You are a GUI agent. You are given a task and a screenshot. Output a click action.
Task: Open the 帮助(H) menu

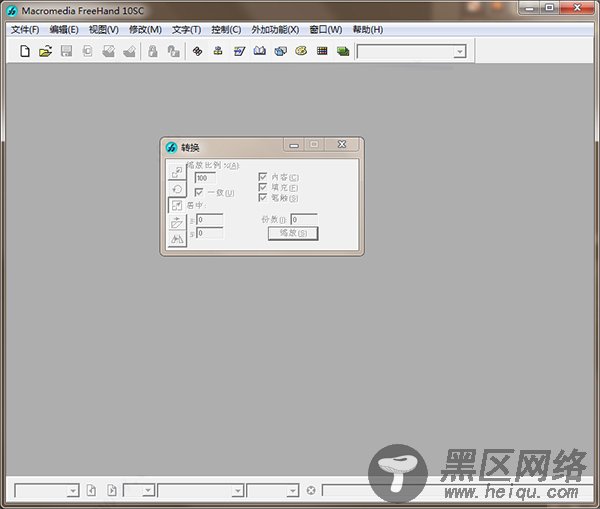coord(368,30)
